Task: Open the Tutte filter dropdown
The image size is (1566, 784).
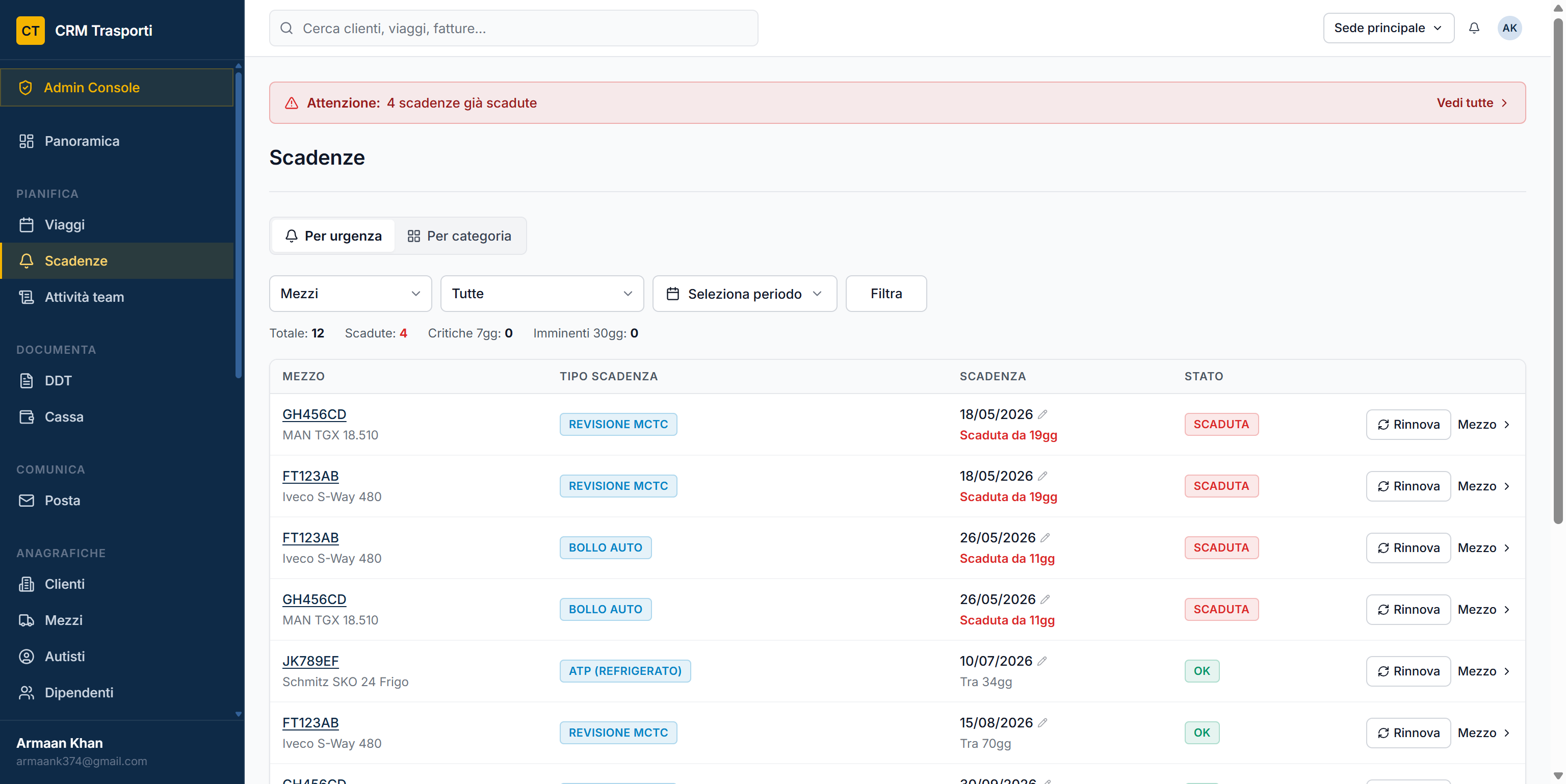Action: click(542, 294)
